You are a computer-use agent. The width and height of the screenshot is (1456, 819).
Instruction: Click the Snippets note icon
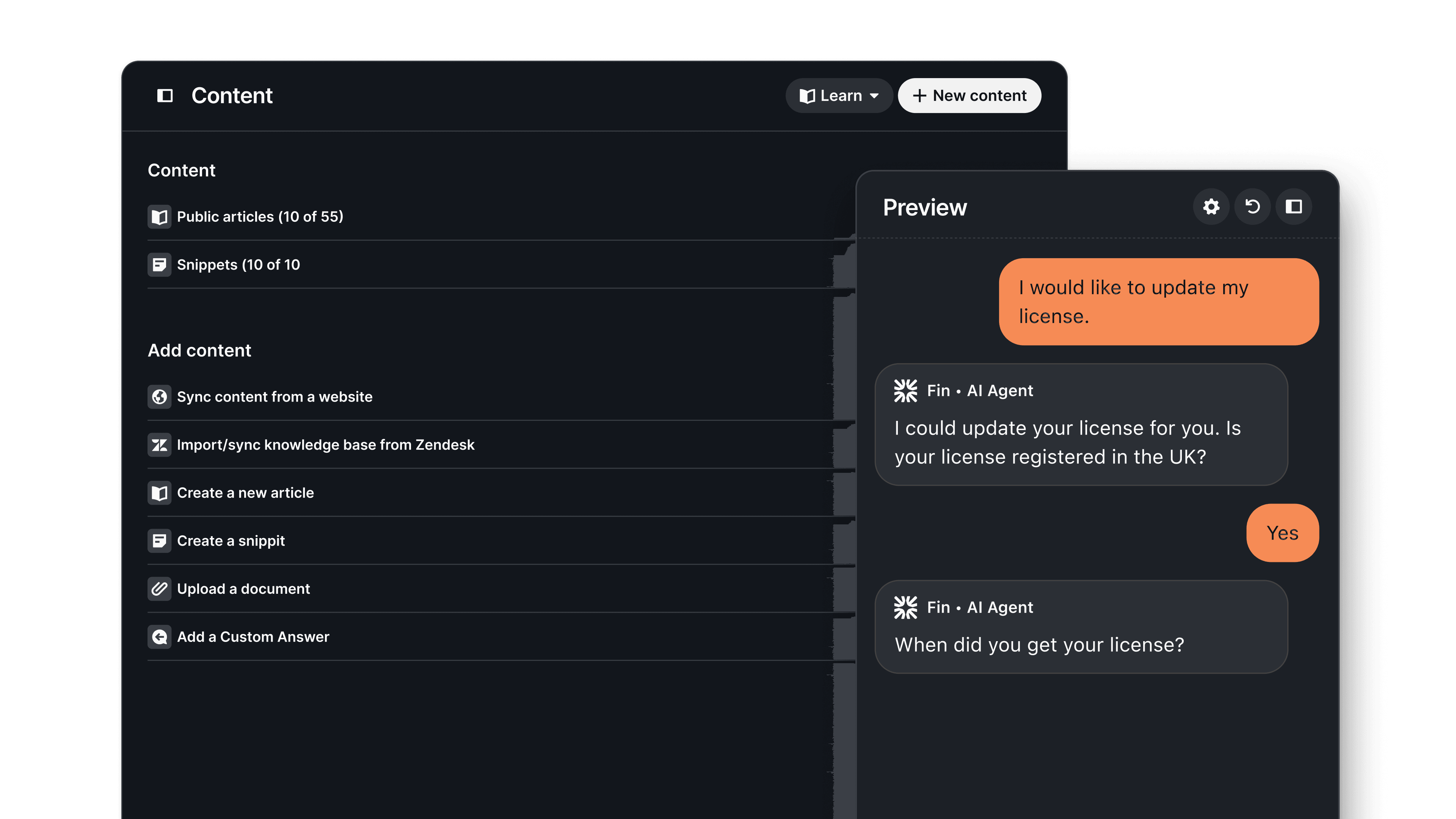pos(159,265)
